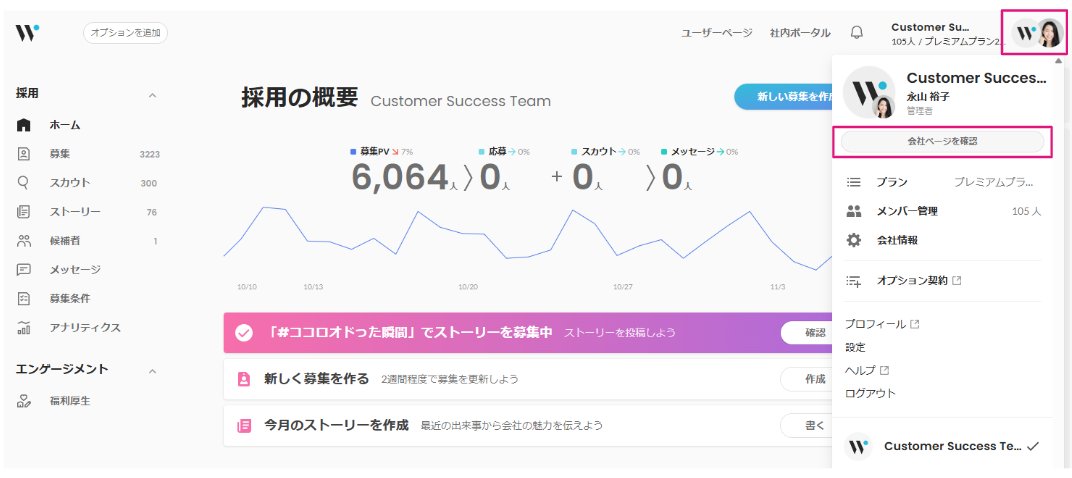The height and width of the screenshot is (478, 1072).
Task: Collapse the 採用 sidebar section
Action: (152, 95)
